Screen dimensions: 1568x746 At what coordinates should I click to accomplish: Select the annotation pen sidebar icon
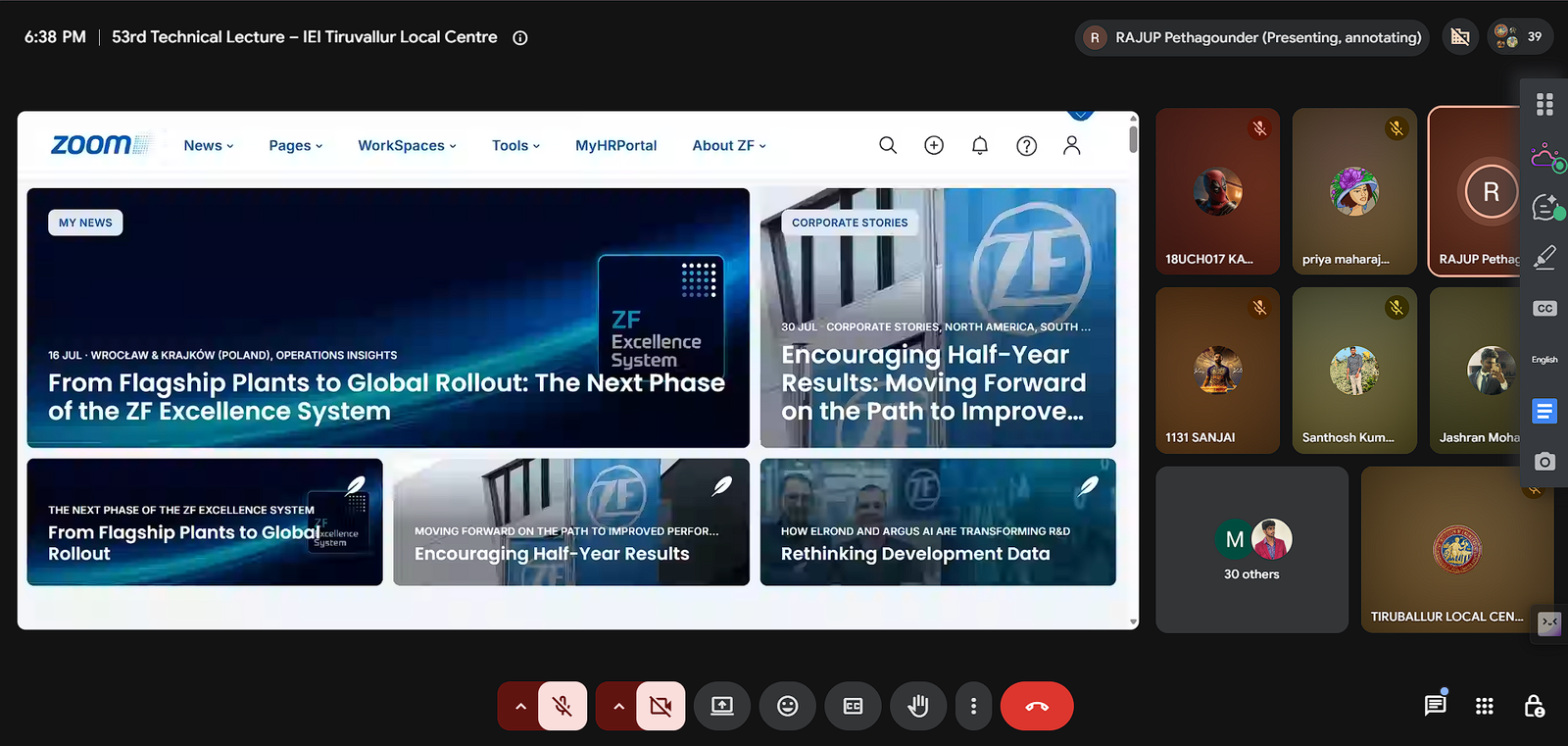pyautogui.click(x=1544, y=257)
